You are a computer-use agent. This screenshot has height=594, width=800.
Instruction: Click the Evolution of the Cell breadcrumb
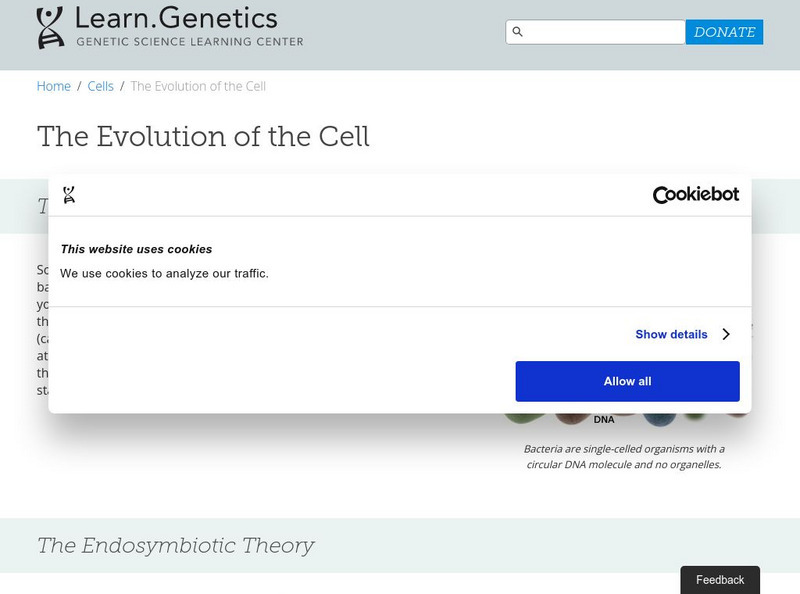coord(198,86)
